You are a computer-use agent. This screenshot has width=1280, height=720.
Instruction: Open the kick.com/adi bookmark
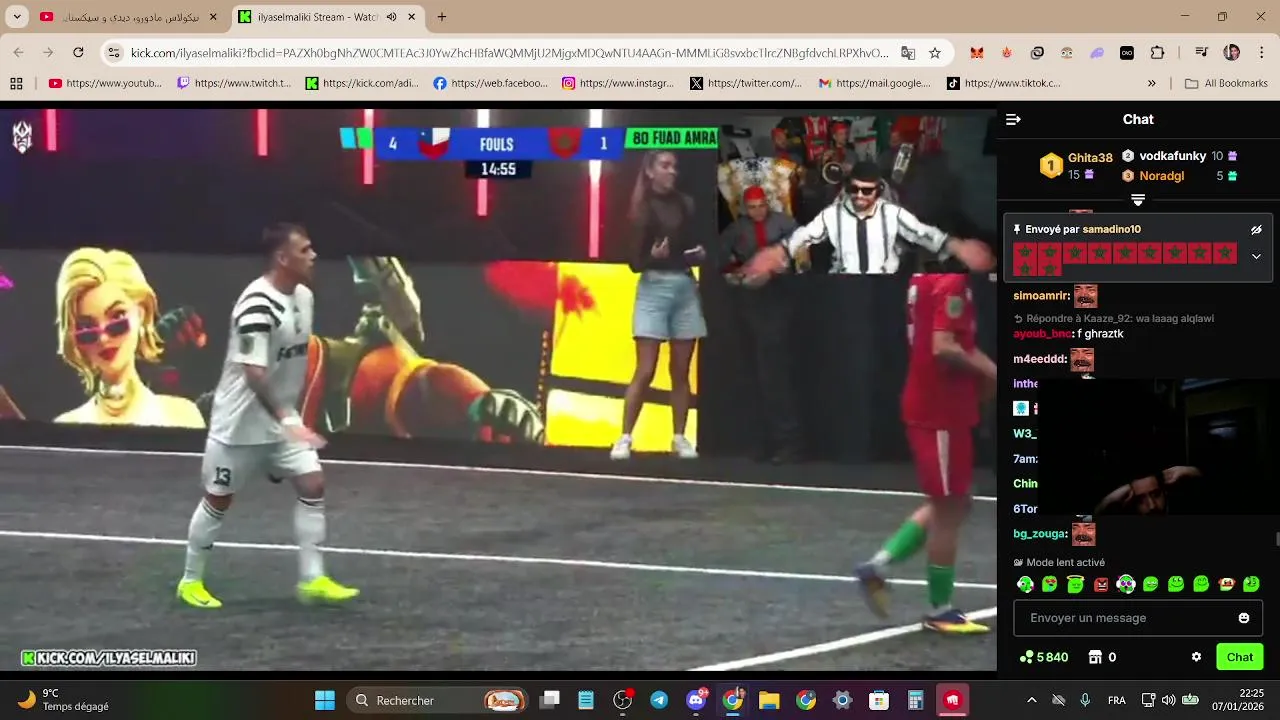click(x=362, y=84)
